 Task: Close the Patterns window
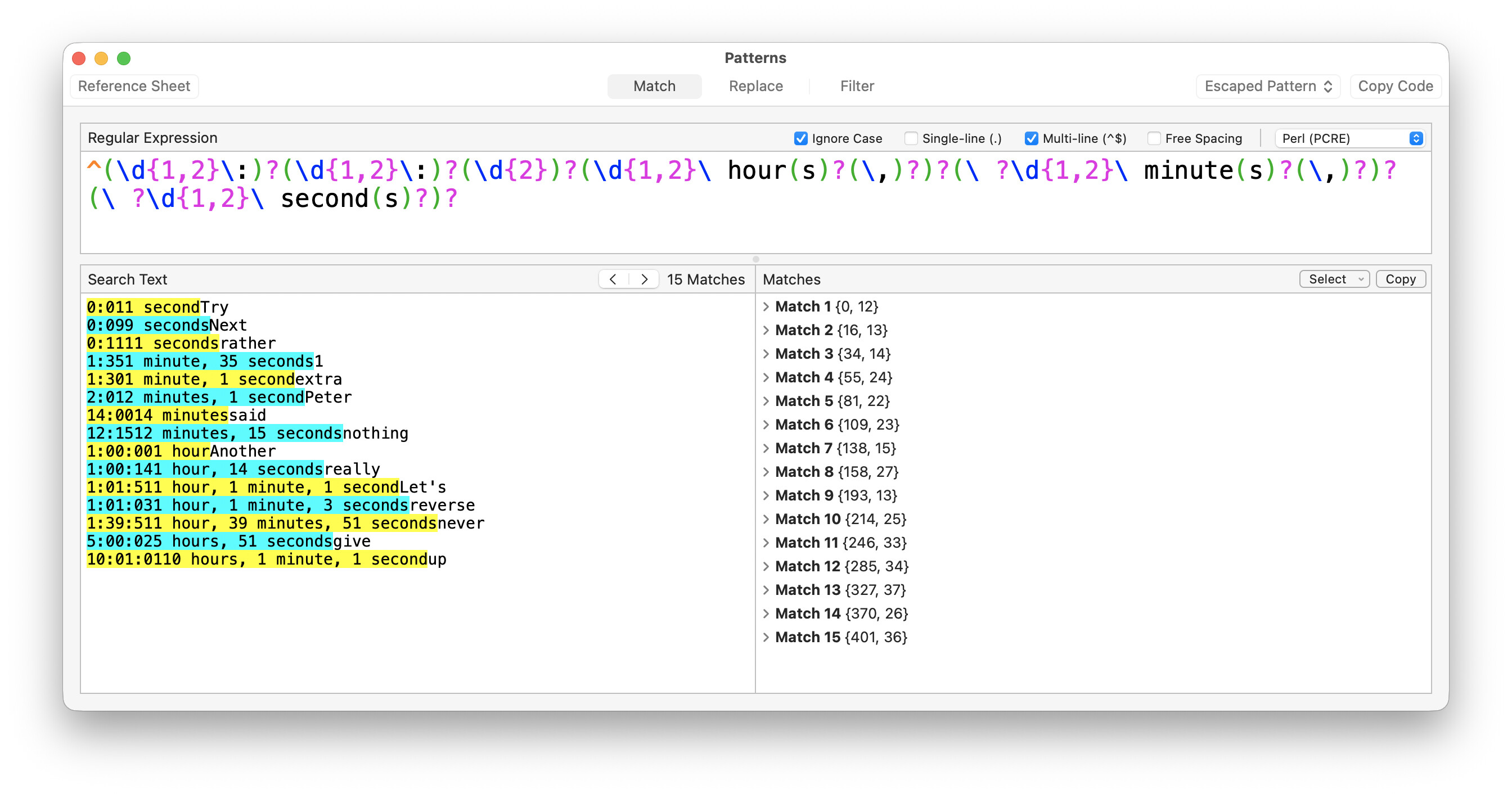pyautogui.click(x=79, y=58)
